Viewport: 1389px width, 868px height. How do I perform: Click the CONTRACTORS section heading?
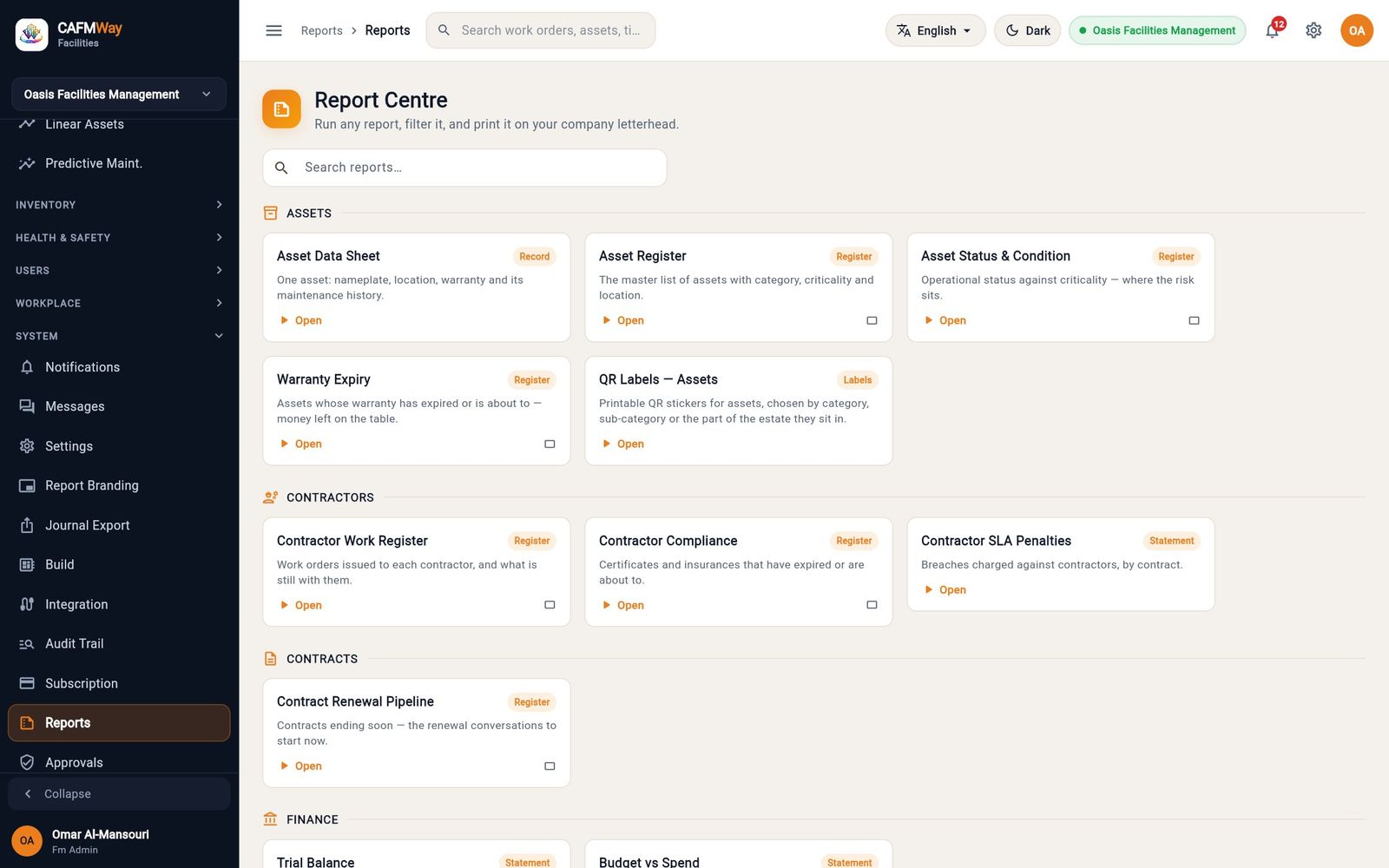click(330, 497)
